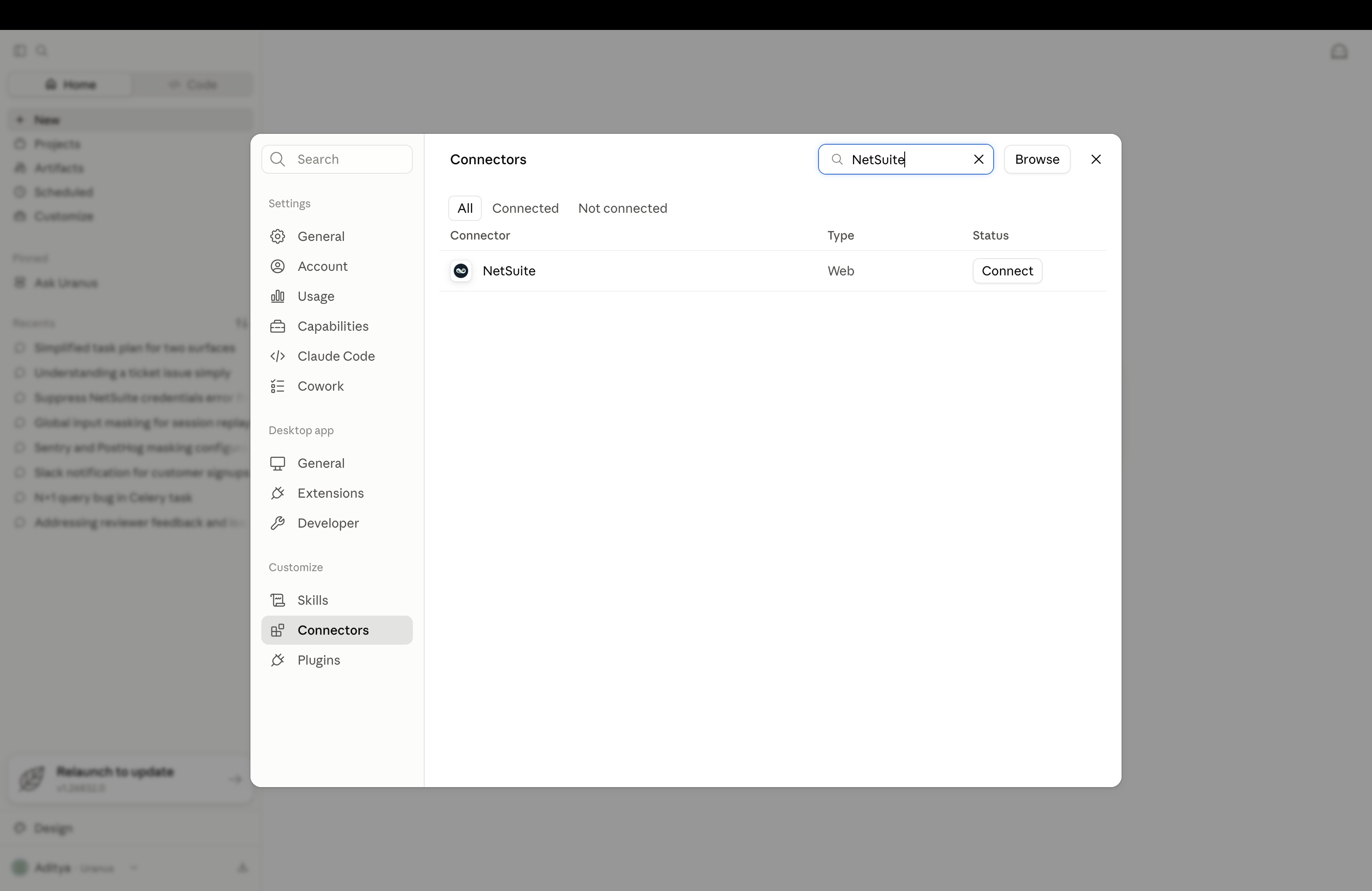Image resolution: width=1372 pixels, height=891 pixels.
Task: Click Relaunch to update banner
Action: tap(130, 779)
